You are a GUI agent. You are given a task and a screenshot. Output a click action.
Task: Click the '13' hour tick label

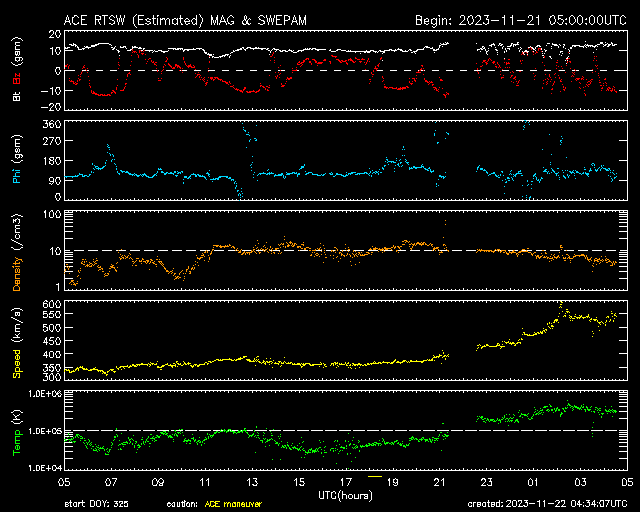click(x=252, y=482)
